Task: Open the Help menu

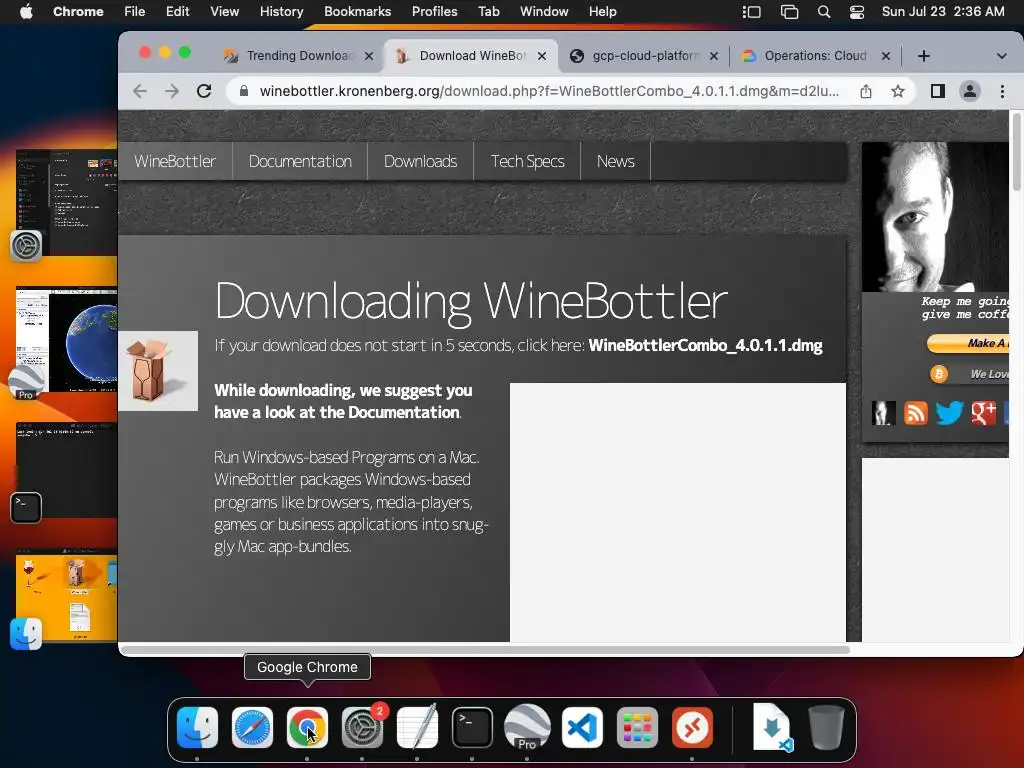Action: (x=602, y=12)
